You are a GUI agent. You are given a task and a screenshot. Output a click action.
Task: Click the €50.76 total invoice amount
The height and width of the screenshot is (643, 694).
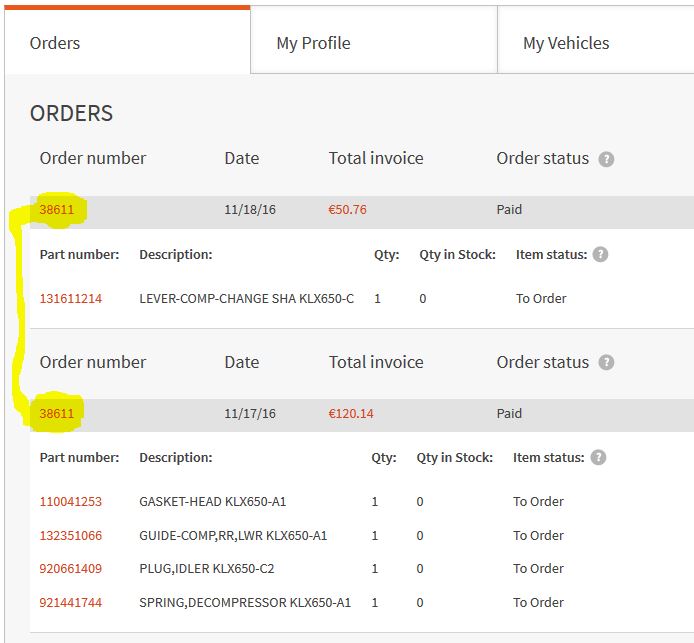347,210
